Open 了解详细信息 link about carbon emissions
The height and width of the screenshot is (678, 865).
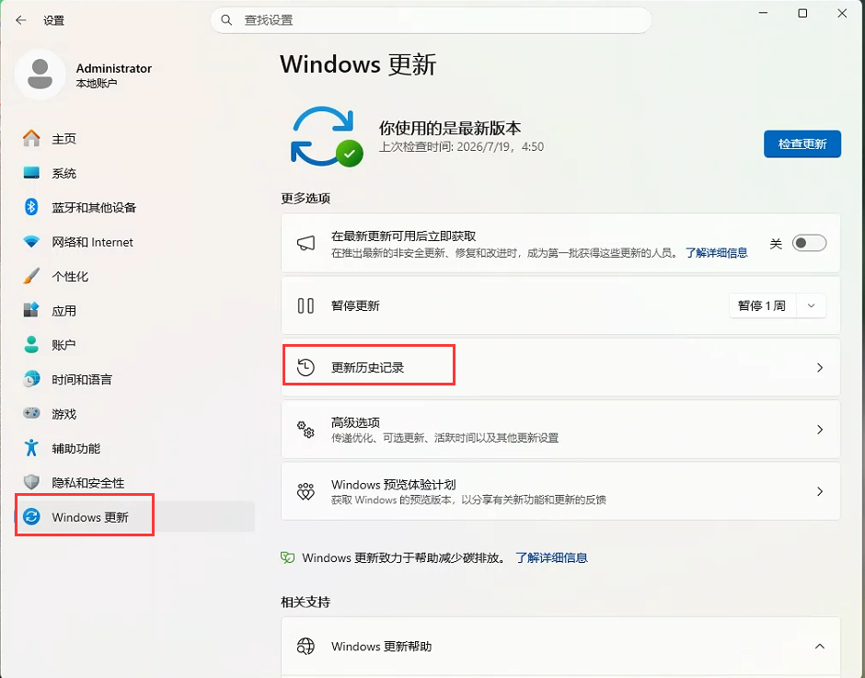[551, 558]
